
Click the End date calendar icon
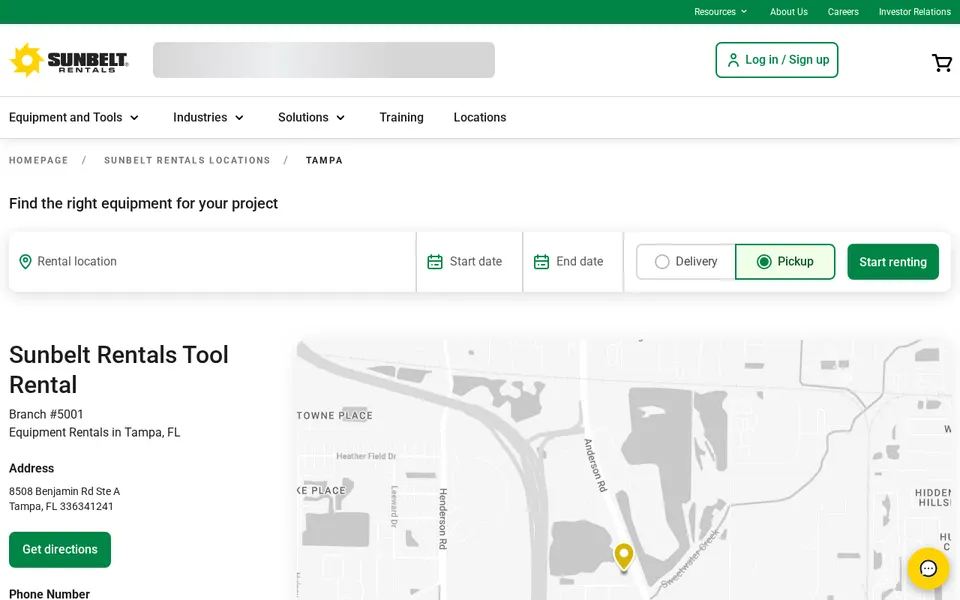(x=541, y=262)
